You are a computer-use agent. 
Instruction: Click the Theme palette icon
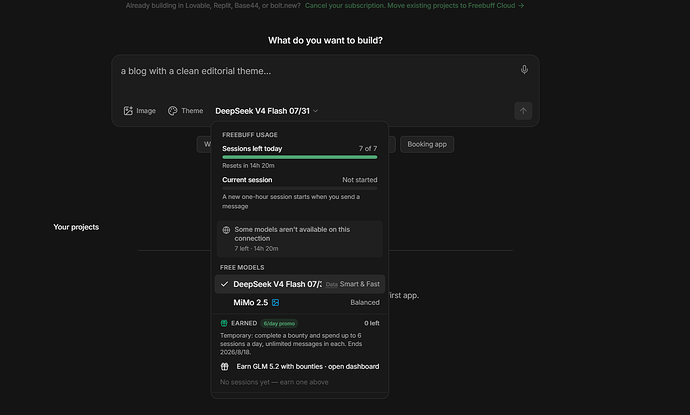click(172, 111)
